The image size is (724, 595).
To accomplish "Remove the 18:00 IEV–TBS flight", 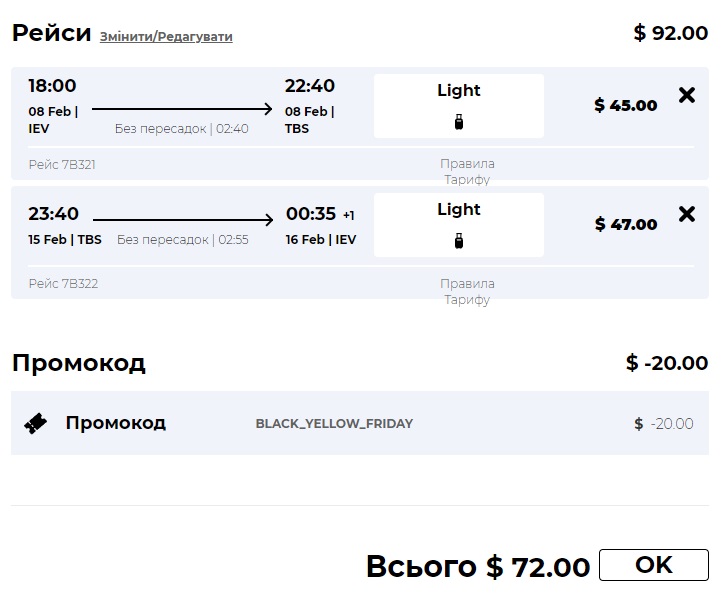I will point(687,95).
